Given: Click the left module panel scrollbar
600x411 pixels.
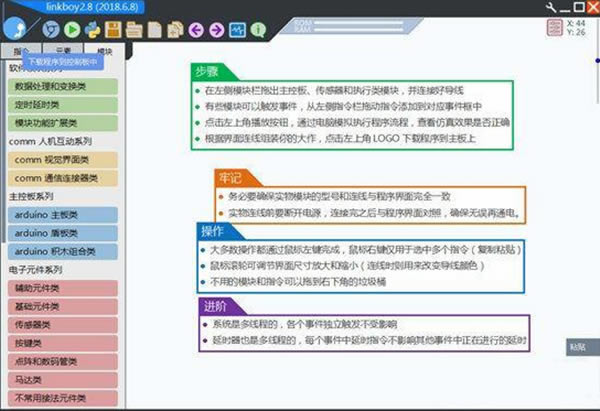Looking at the screenshot, I should [3, 153].
